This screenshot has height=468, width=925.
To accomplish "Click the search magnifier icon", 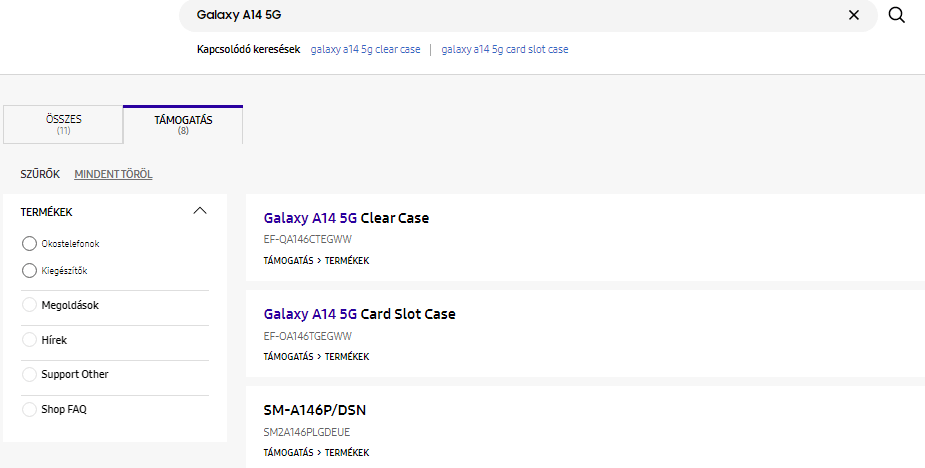I will [x=896, y=15].
